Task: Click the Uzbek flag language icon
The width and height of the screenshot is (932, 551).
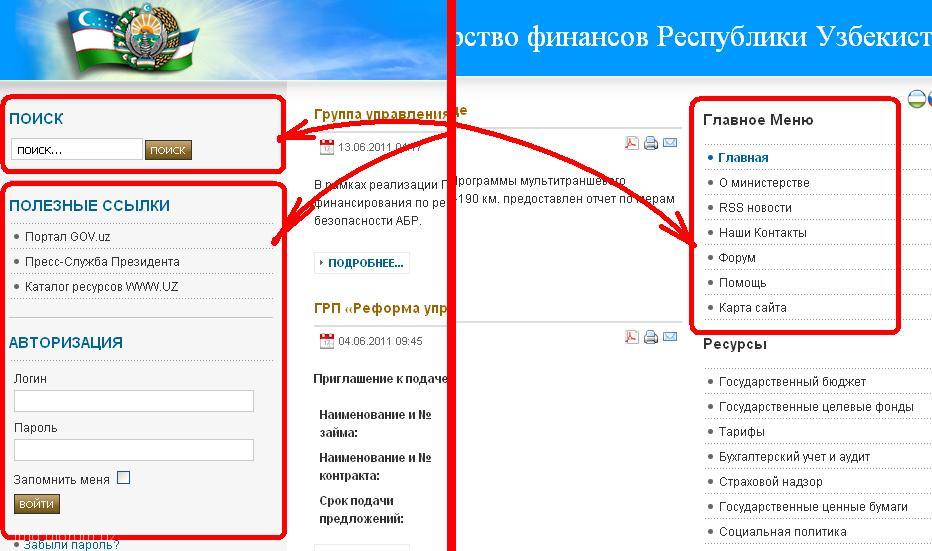Action: [916, 99]
